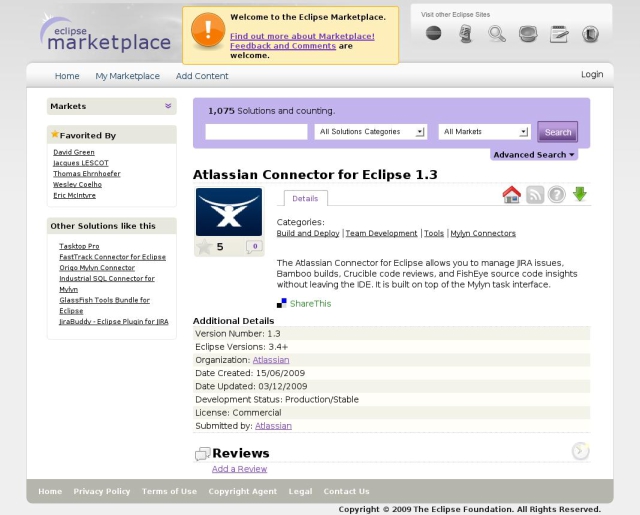The height and width of the screenshot is (515, 640).
Task: Open Thomas Ehrnhoefer profile link
Action: point(87,173)
